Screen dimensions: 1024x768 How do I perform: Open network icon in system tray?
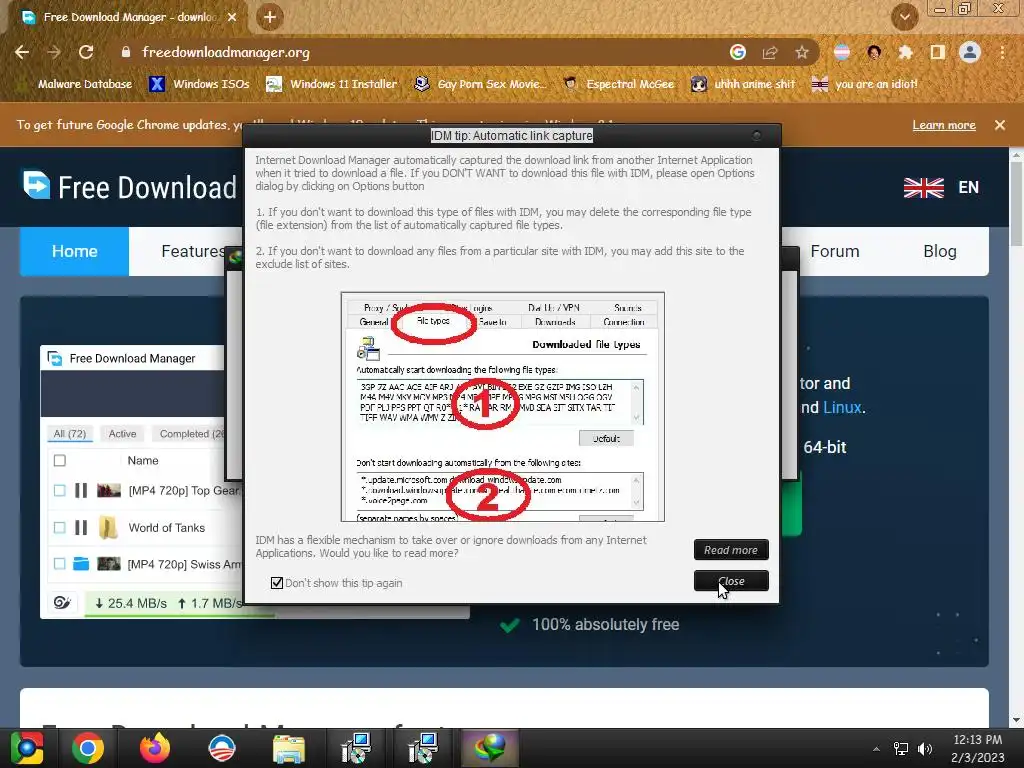tap(901, 748)
